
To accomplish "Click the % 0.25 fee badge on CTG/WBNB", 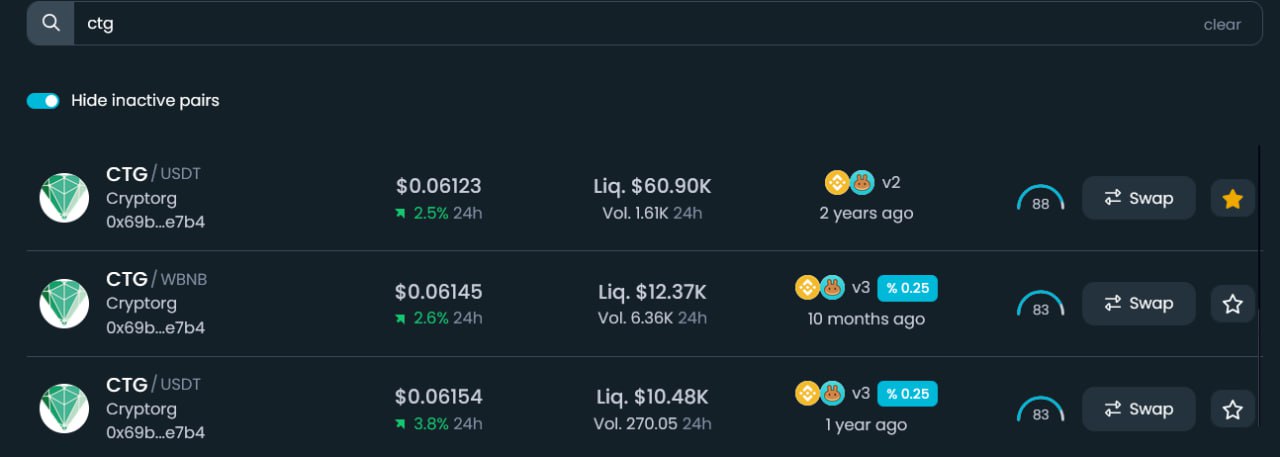I will pos(907,289).
